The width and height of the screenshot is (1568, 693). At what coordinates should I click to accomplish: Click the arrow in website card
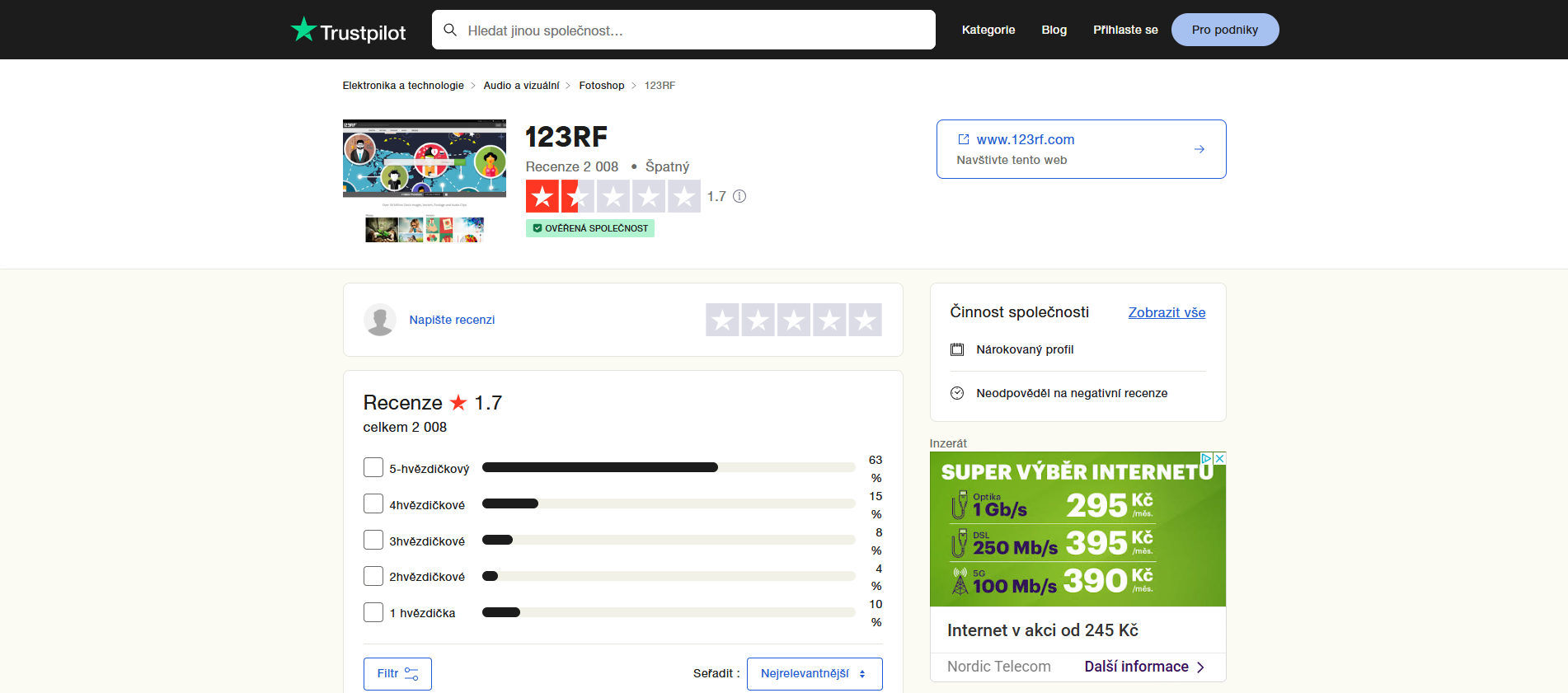pyautogui.click(x=1199, y=149)
